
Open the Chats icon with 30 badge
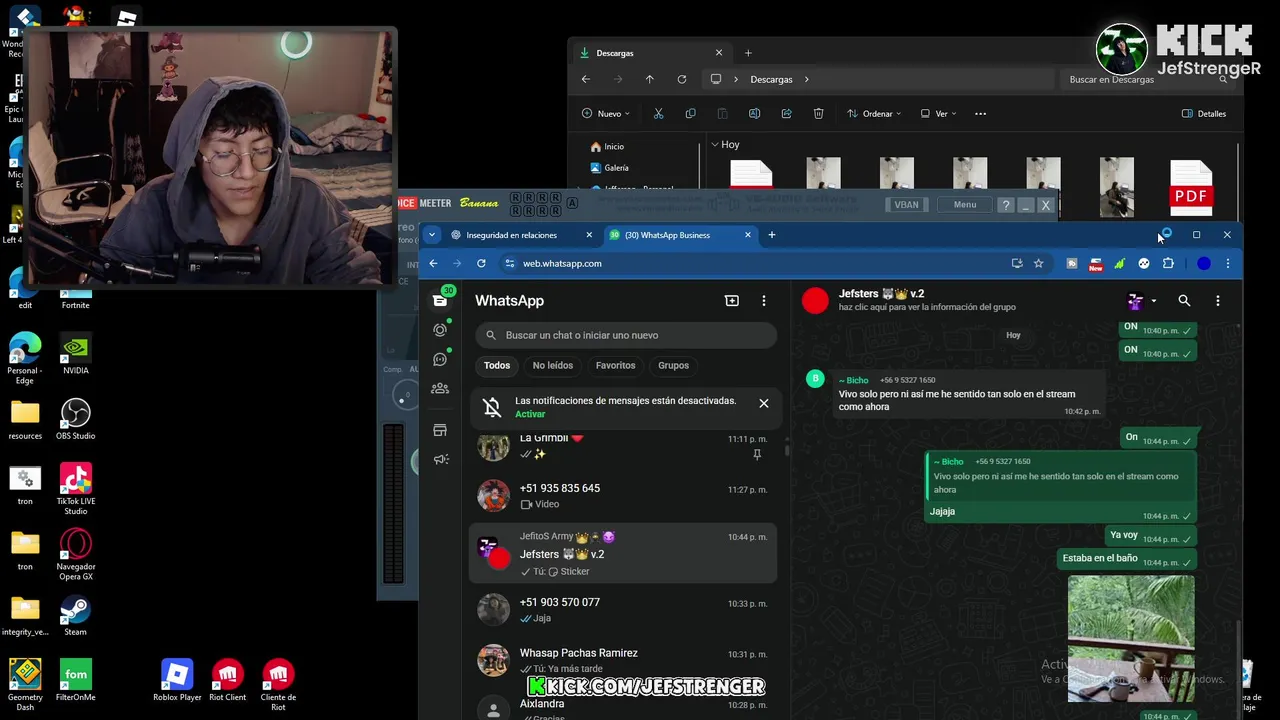(x=440, y=300)
